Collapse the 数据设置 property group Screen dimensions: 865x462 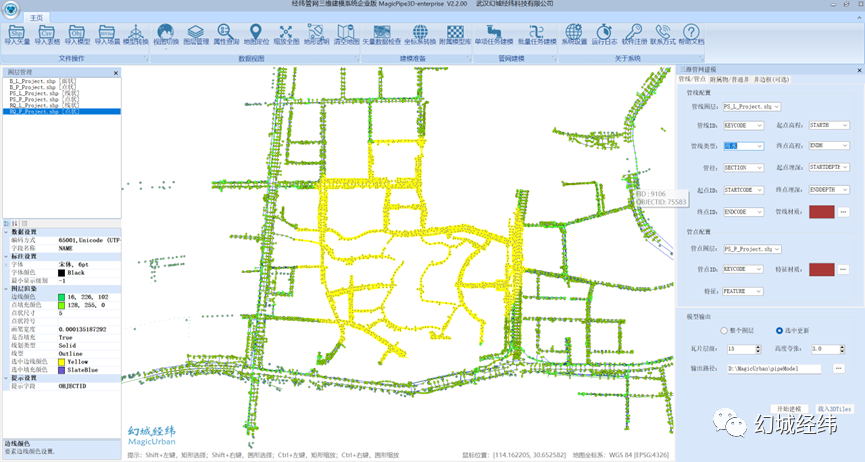tap(6, 232)
